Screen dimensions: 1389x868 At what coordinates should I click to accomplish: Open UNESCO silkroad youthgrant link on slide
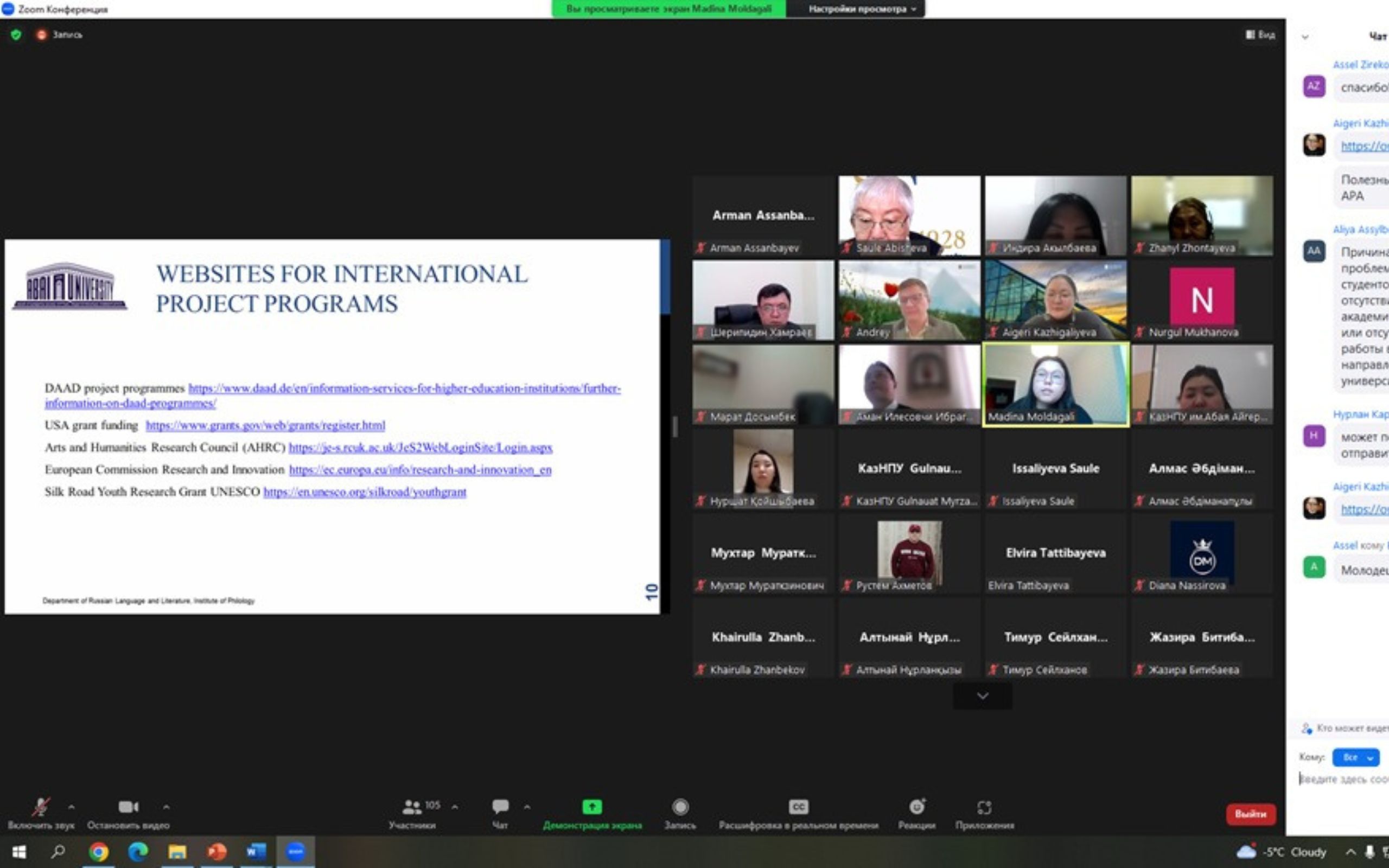[x=365, y=492]
